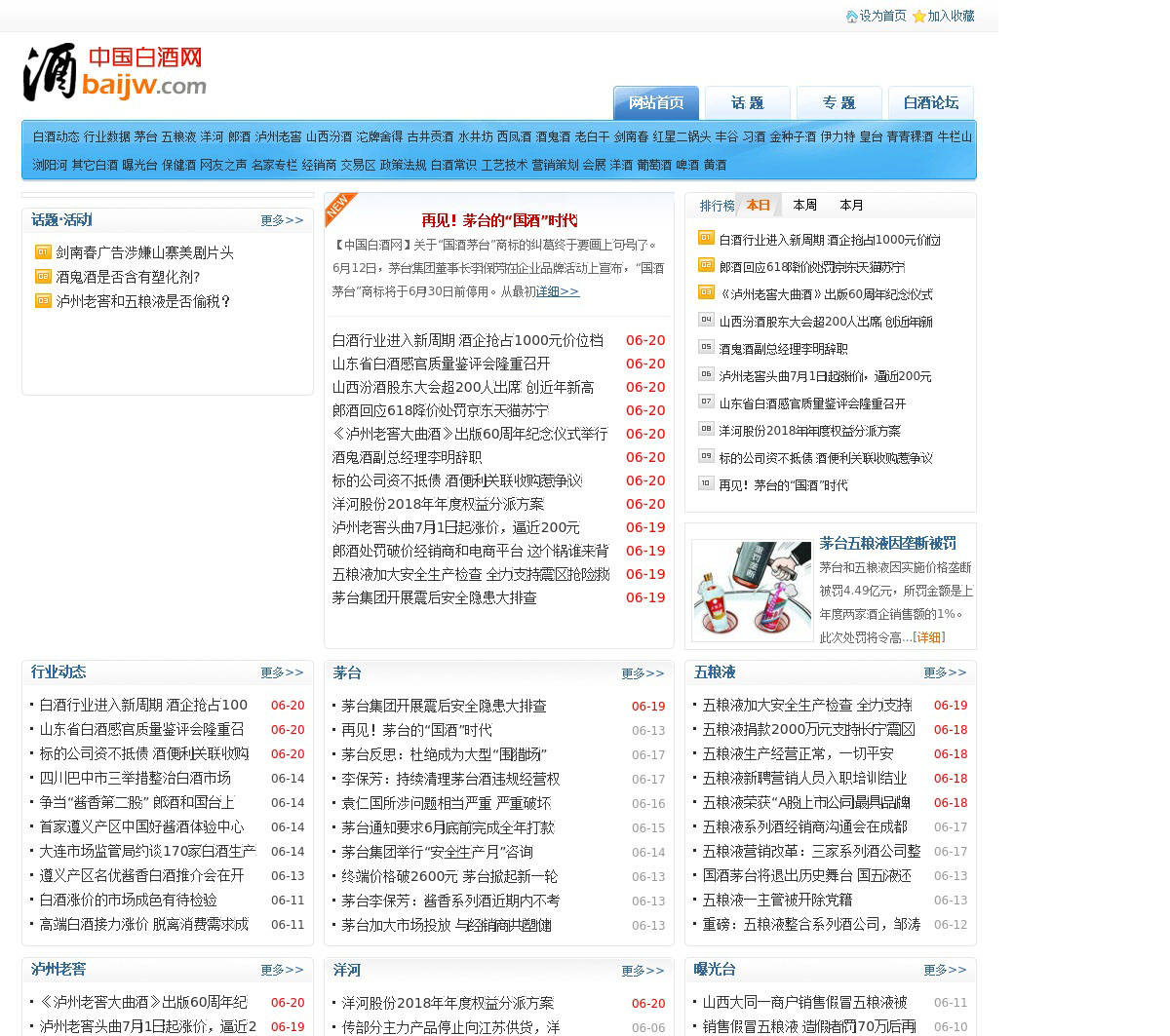This screenshot has height=1036, width=1170.
Task: Open ranking item 郎酒回应618降价处罚京东天猫苏宁
Action: click(x=812, y=266)
